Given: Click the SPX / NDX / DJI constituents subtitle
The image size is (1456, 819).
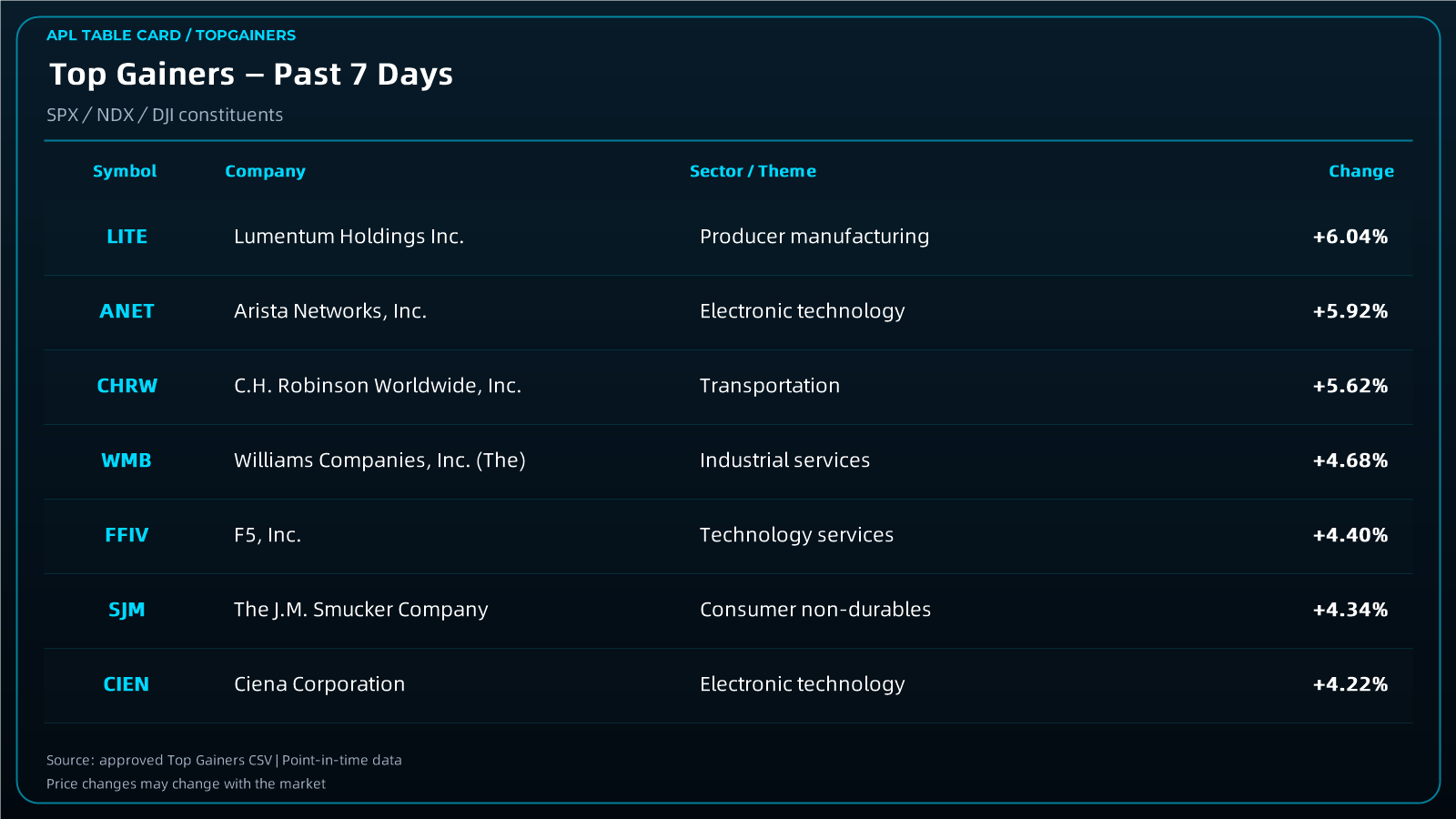Looking at the screenshot, I should coord(165,116).
